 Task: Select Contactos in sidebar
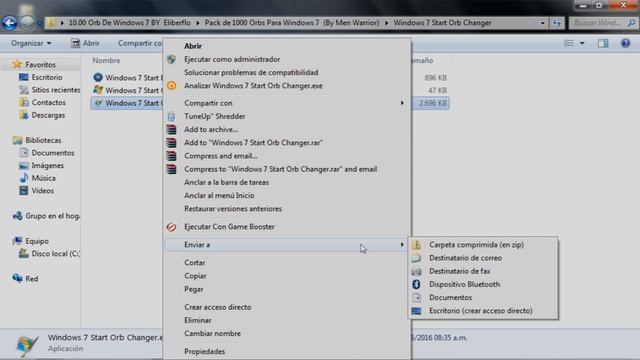[49, 102]
